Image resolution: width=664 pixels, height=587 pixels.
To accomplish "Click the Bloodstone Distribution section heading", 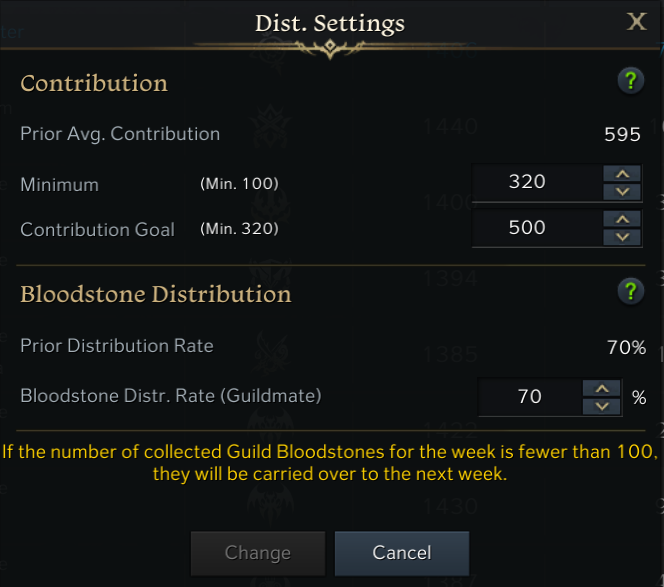I will coord(156,294).
